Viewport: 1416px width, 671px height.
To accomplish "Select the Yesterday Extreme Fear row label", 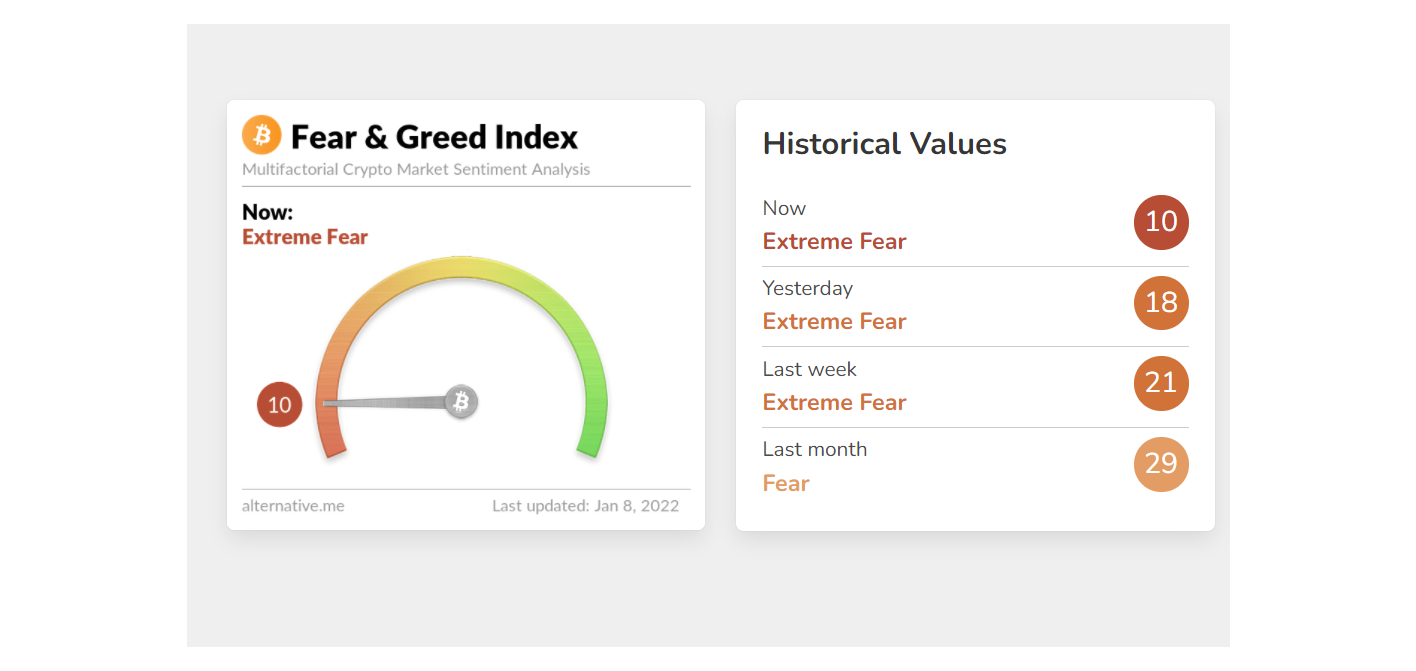I will tap(835, 321).
